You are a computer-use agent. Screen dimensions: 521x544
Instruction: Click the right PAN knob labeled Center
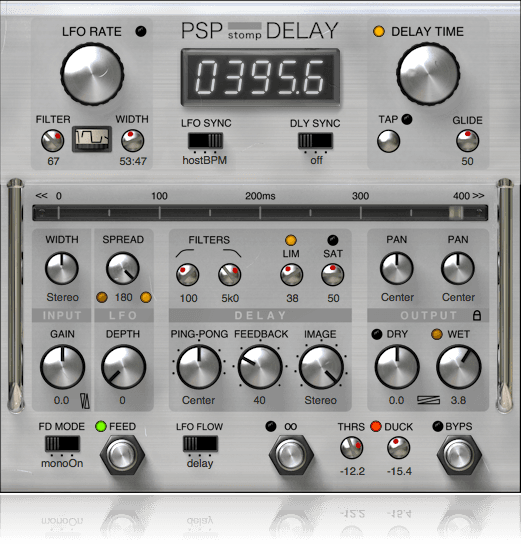(x=458, y=269)
